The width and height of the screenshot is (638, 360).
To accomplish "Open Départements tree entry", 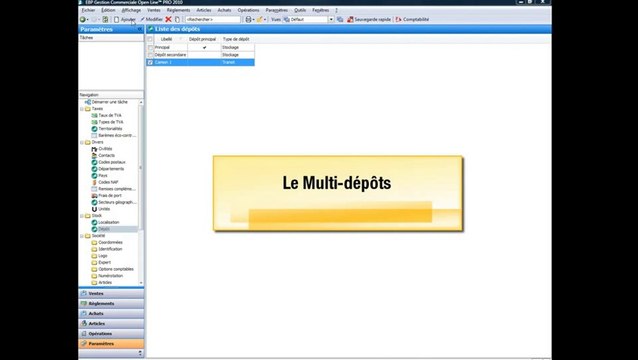I will (108, 169).
